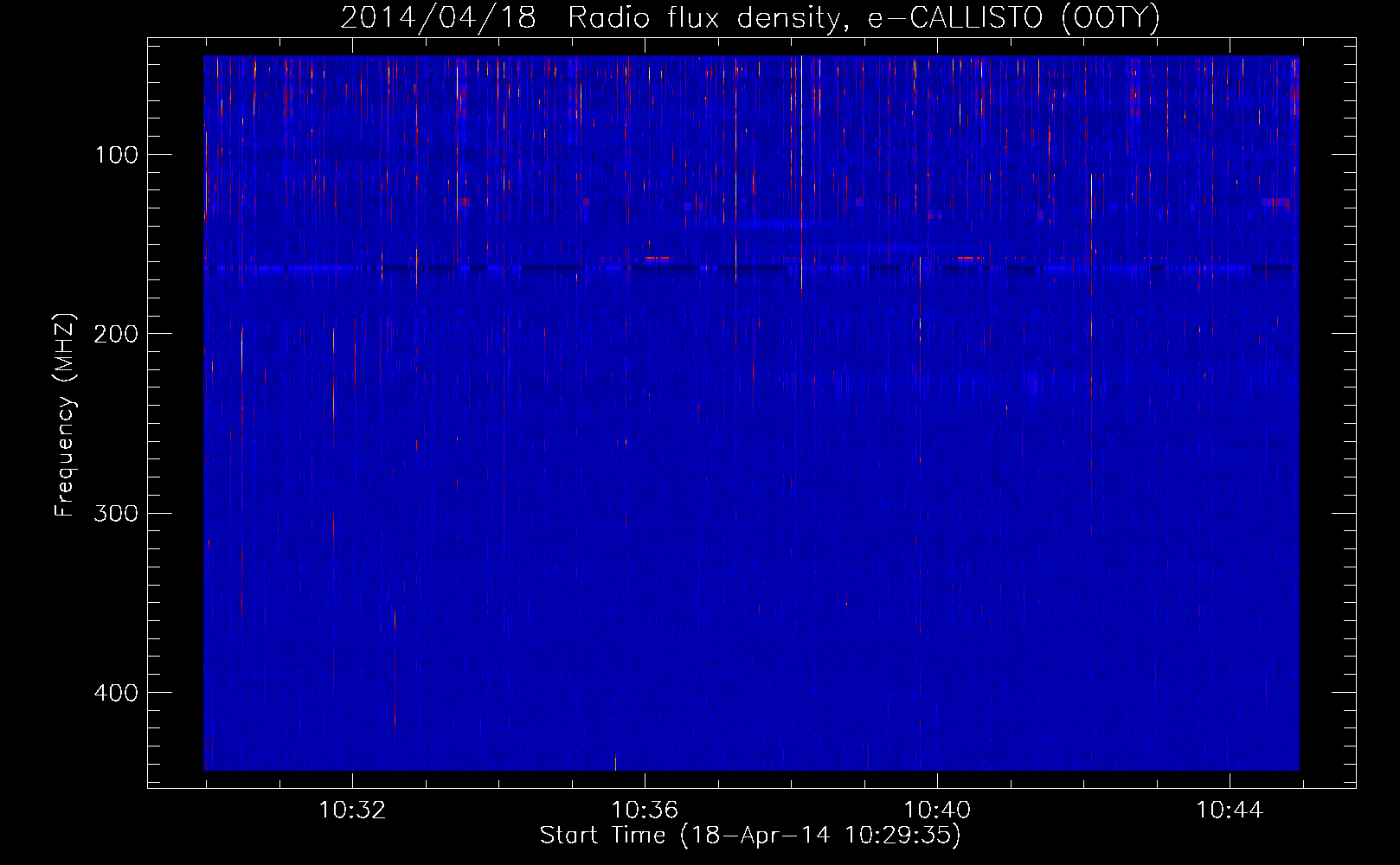This screenshot has height=865, width=1400.
Task: Click the 200 frequency tick label
Action: click(x=117, y=334)
